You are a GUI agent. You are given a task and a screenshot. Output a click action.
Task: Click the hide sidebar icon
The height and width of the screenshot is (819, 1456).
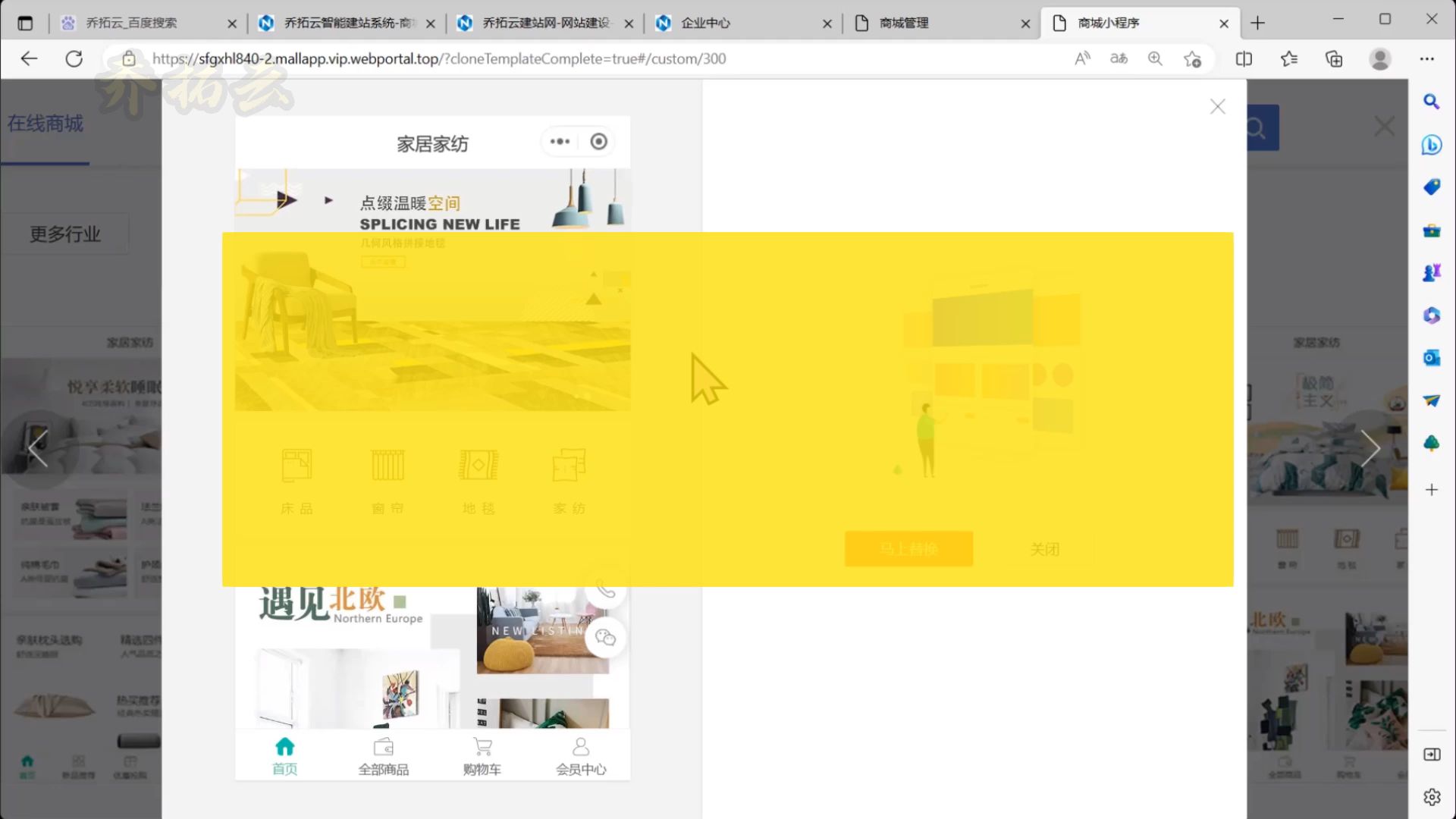coord(1432,755)
